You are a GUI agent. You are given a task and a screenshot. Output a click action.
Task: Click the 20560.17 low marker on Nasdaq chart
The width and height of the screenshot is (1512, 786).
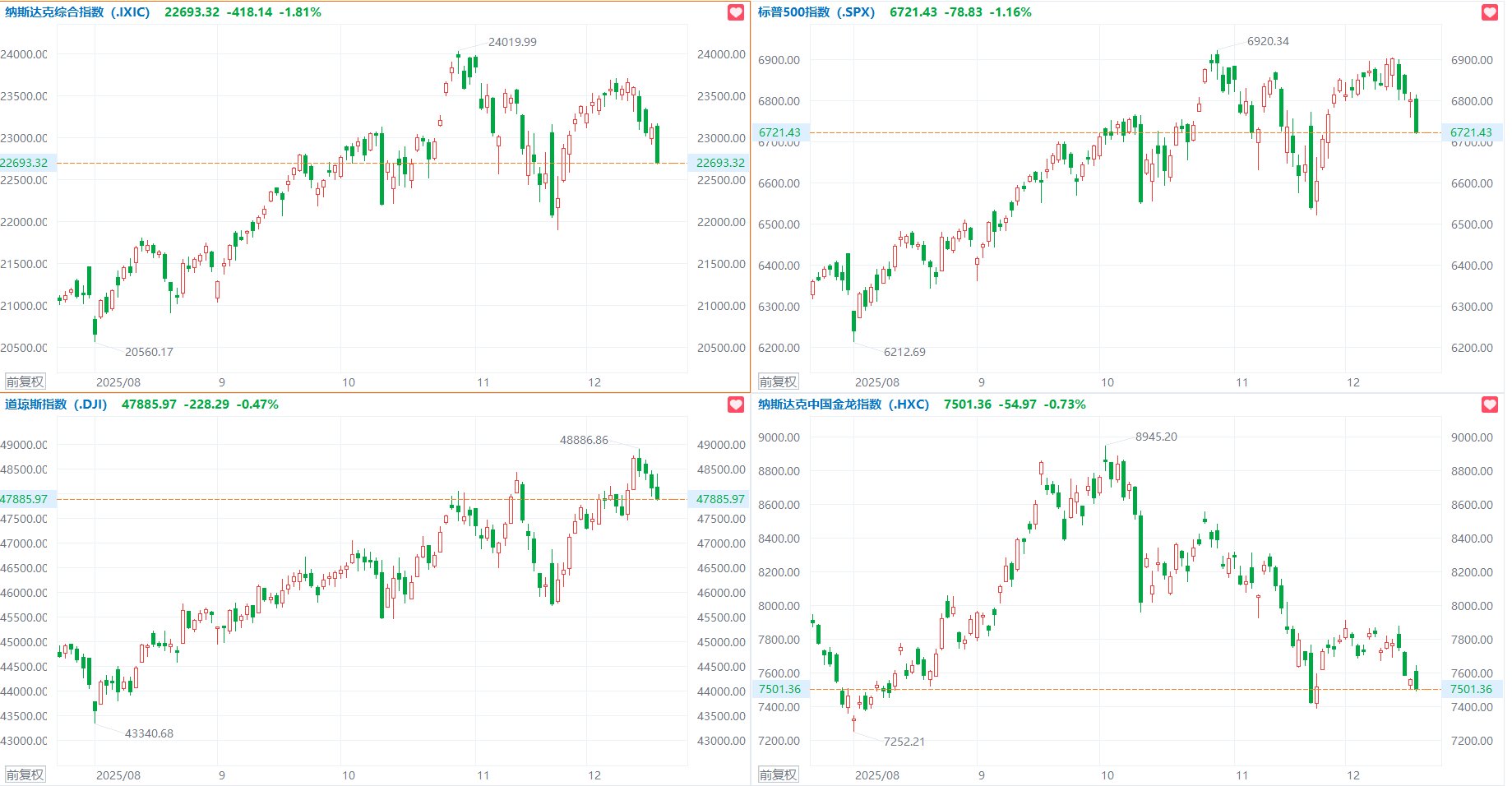click(149, 352)
